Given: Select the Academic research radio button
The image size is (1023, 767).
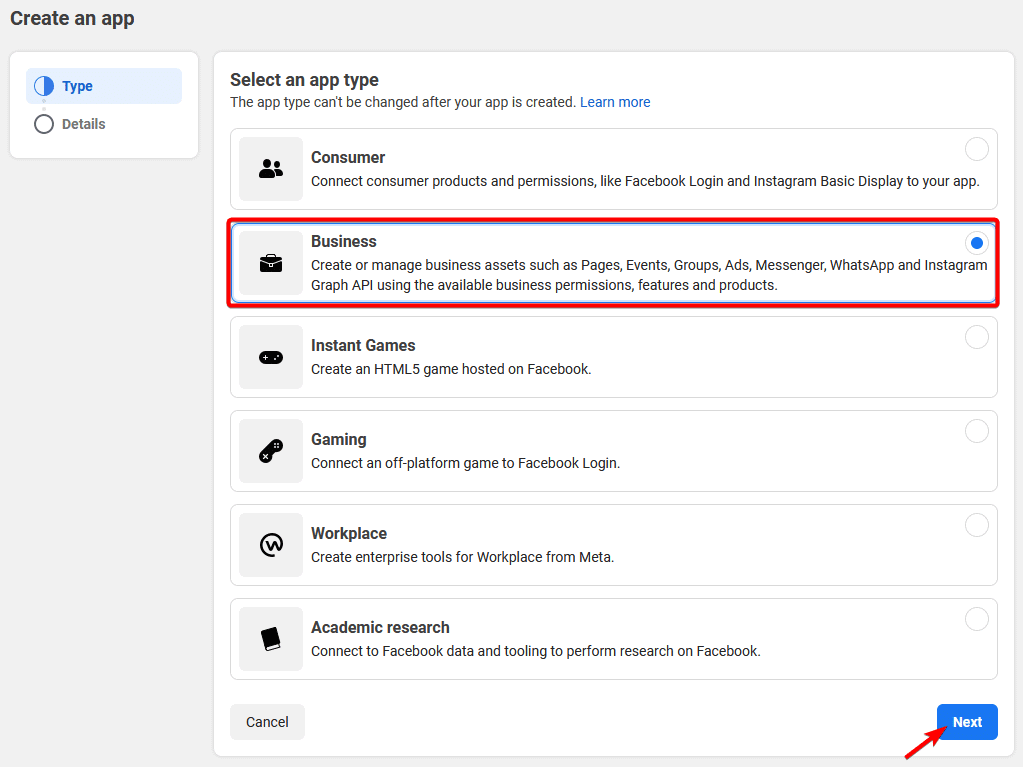Looking at the screenshot, I should [976, 618].
